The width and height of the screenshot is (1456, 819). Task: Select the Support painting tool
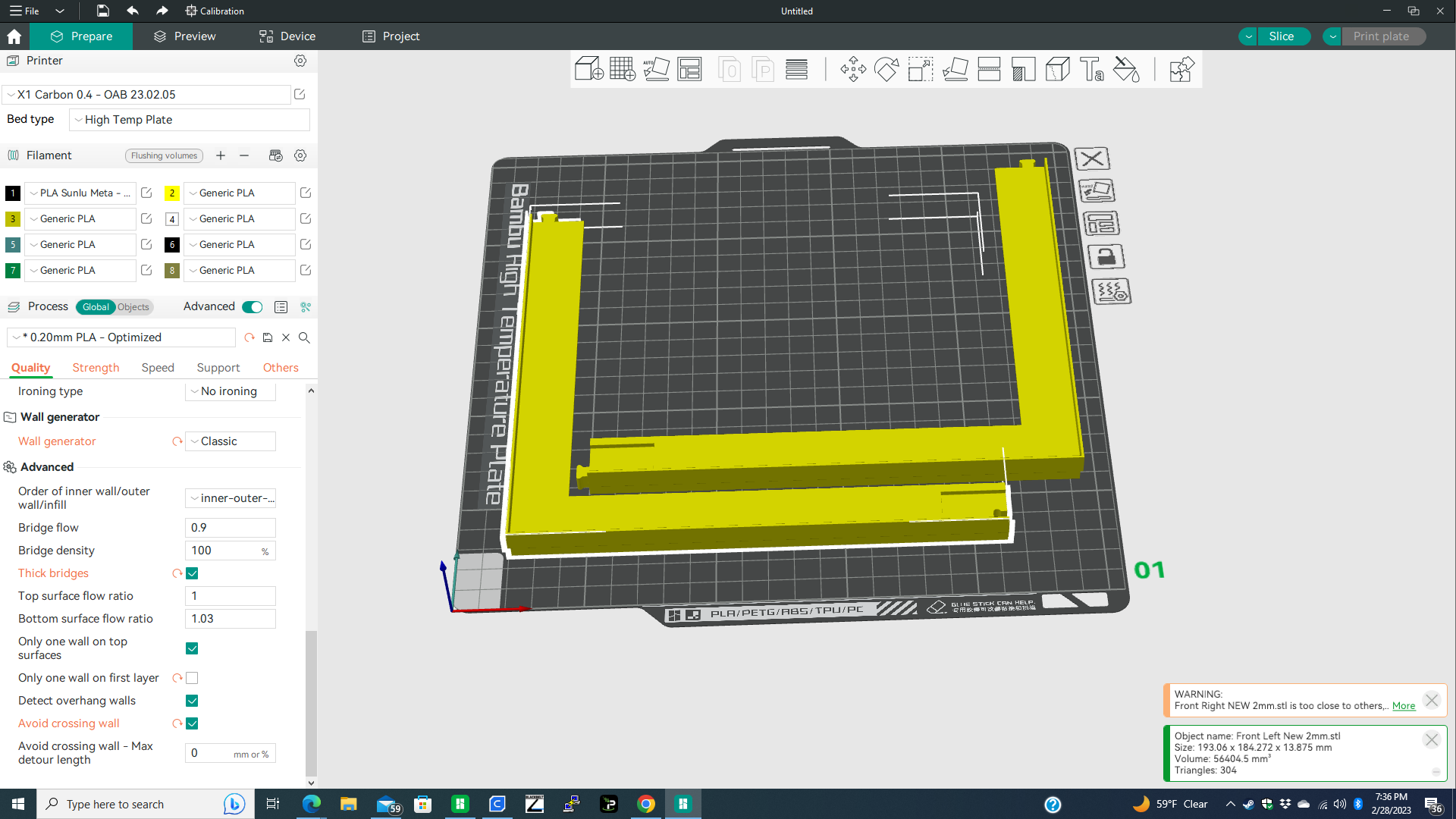(1023, 69)
